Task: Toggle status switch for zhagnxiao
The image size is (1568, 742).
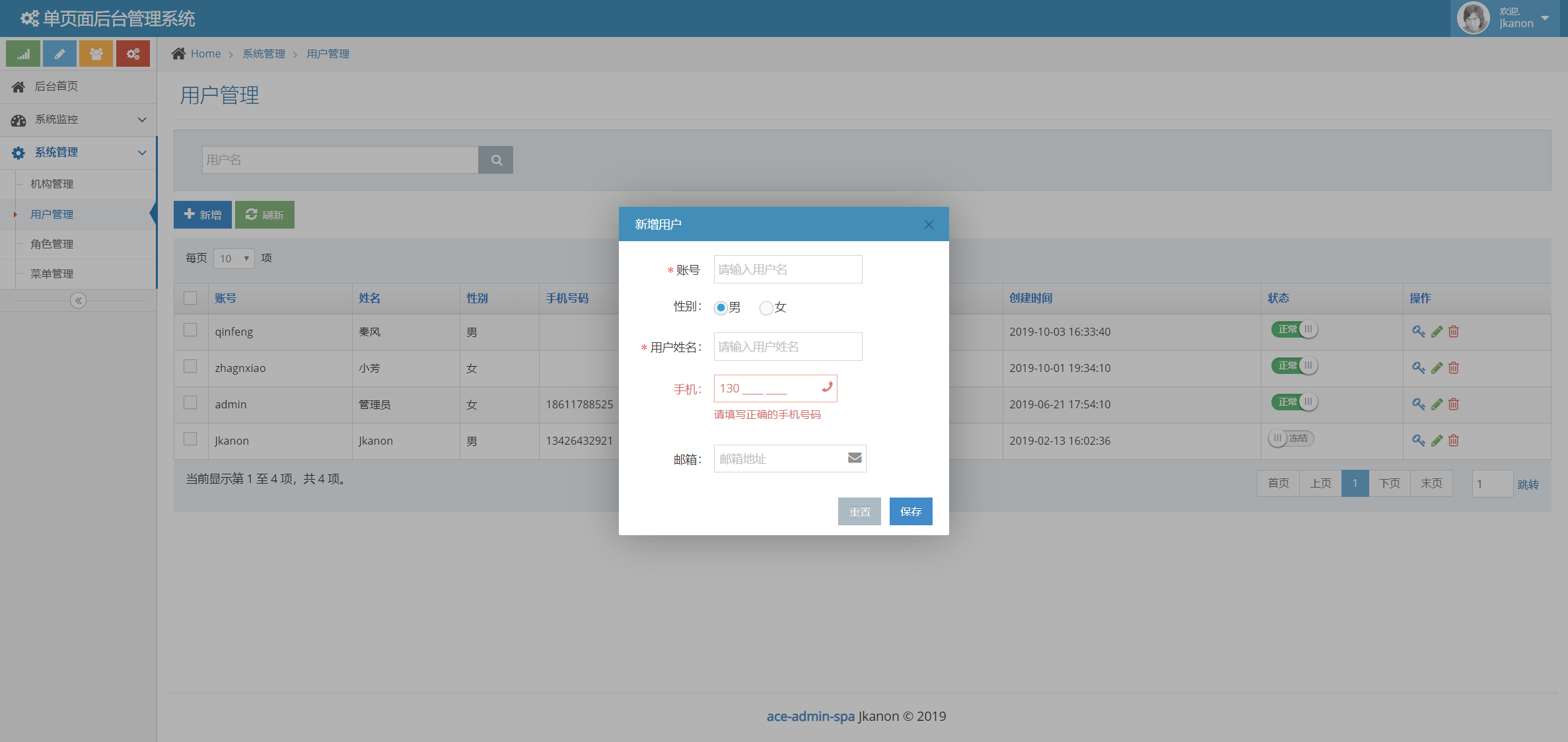Action: click(1294, 366)
